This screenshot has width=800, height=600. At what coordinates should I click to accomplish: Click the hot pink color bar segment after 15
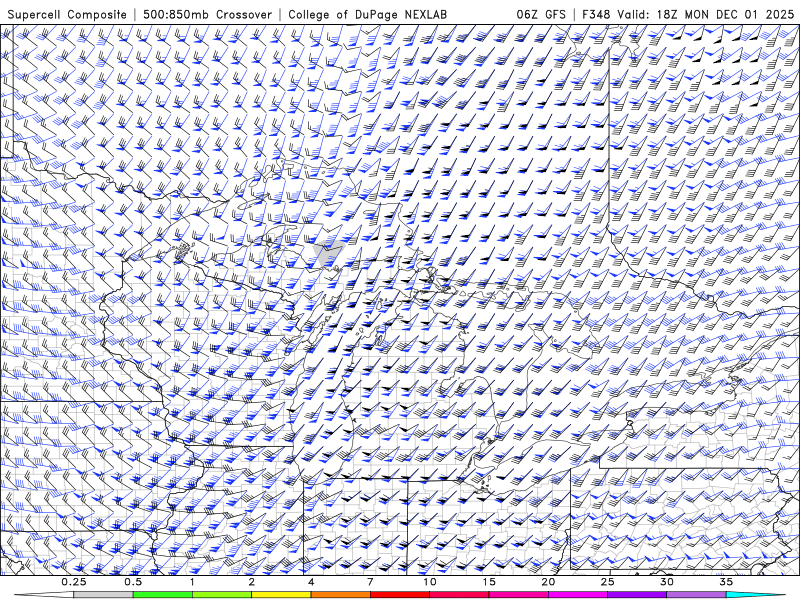pos(518,595)
